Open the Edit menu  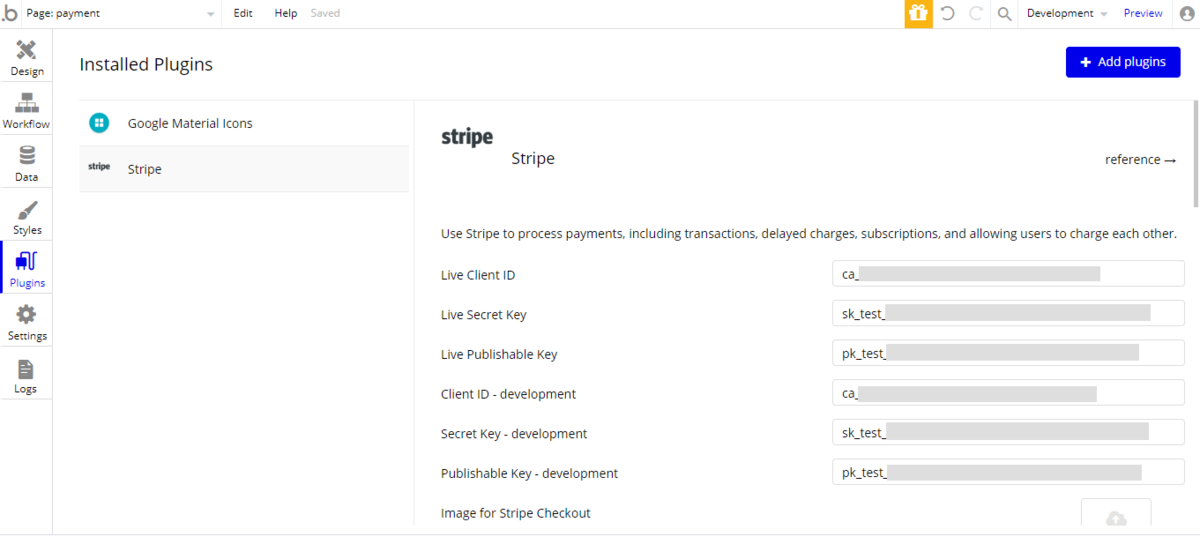click(x=243, y=13)
